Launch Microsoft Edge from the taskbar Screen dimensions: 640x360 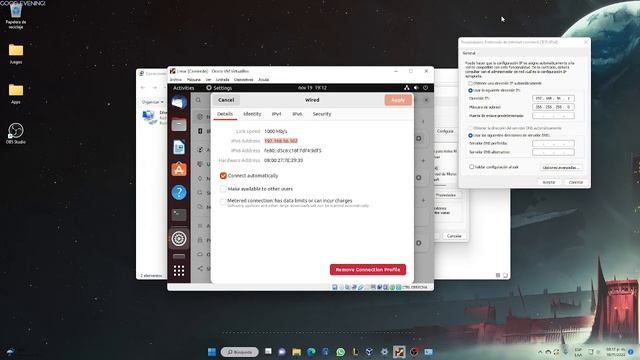coord(311,352)
